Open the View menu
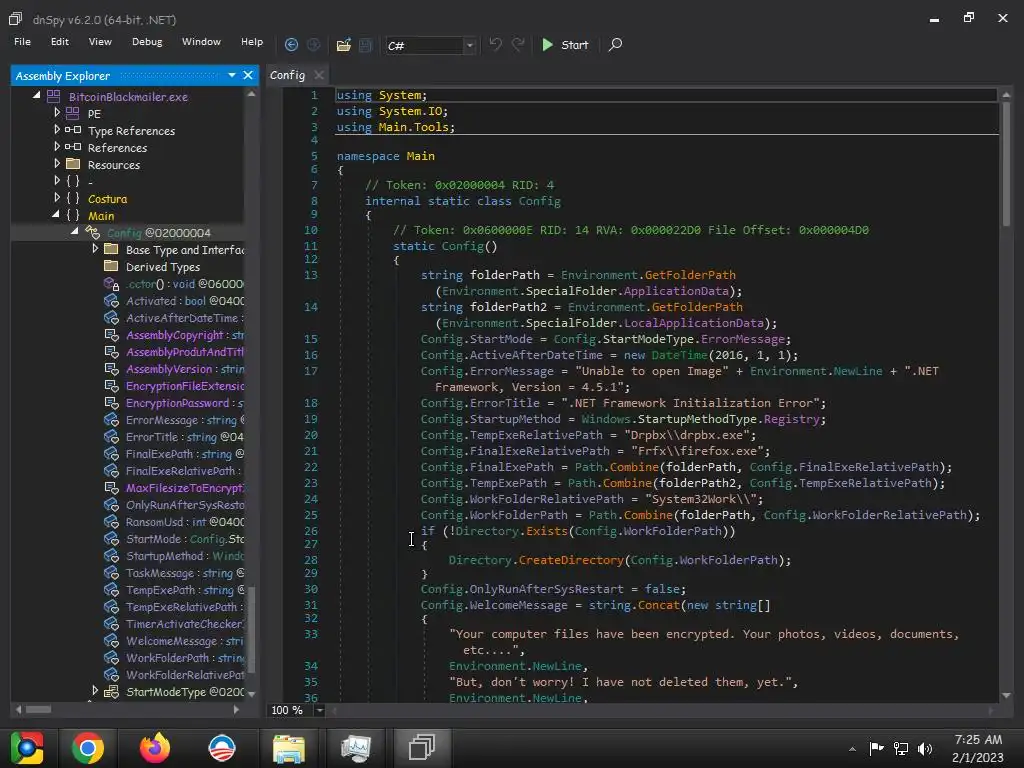The image size is (1024, 768). point(100,41)
